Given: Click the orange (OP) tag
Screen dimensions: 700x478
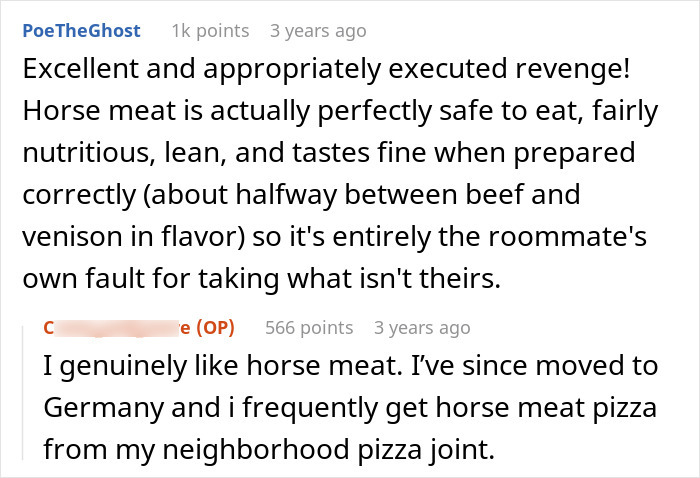Looking at the screenshot, I should (213, 327).
